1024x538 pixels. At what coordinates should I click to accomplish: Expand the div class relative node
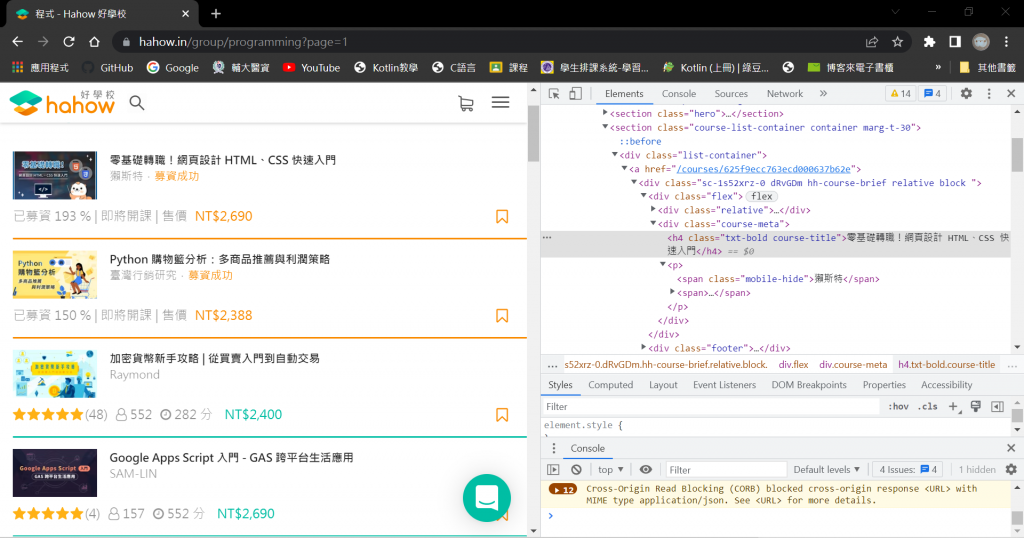(653, 210)
